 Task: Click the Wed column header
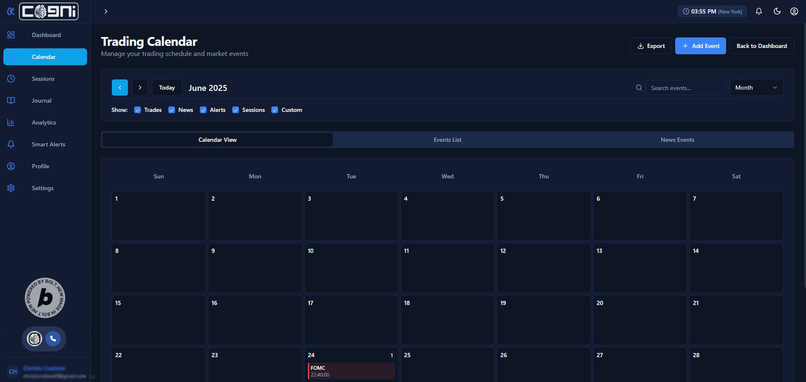point(447,176)
